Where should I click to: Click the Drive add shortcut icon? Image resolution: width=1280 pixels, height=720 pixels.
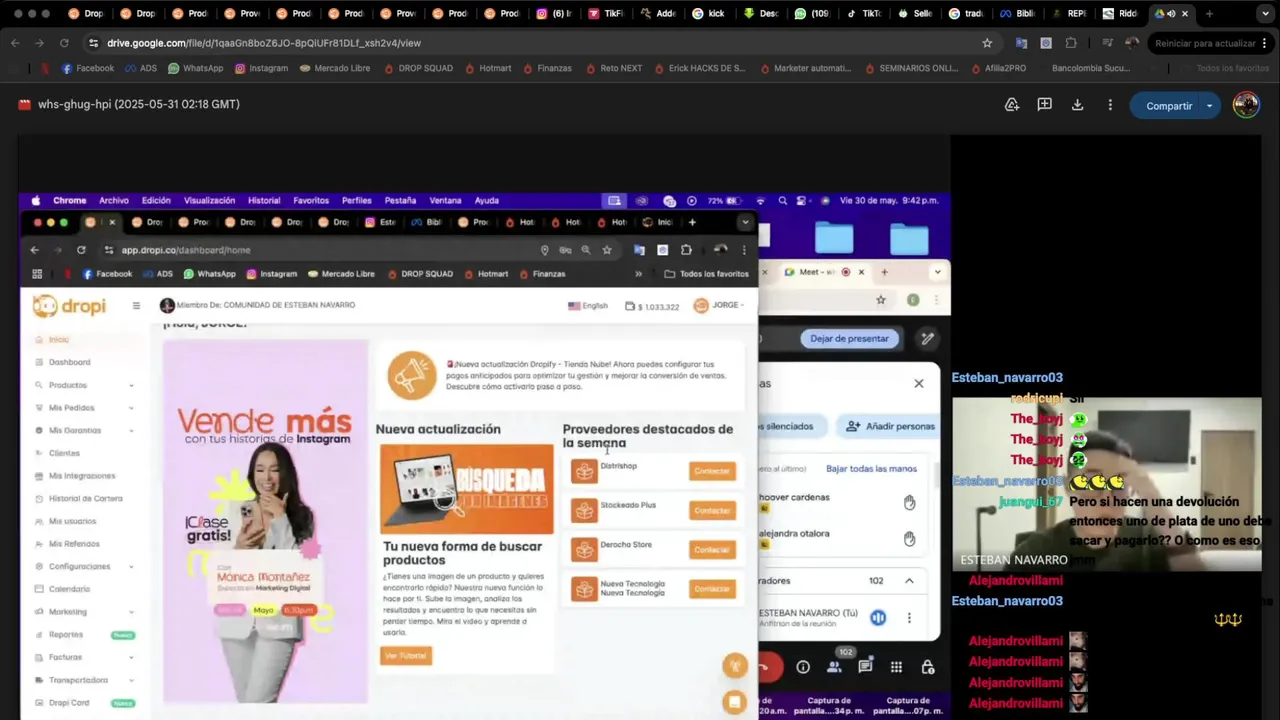pyautogui.click(x=1012, y=105)
